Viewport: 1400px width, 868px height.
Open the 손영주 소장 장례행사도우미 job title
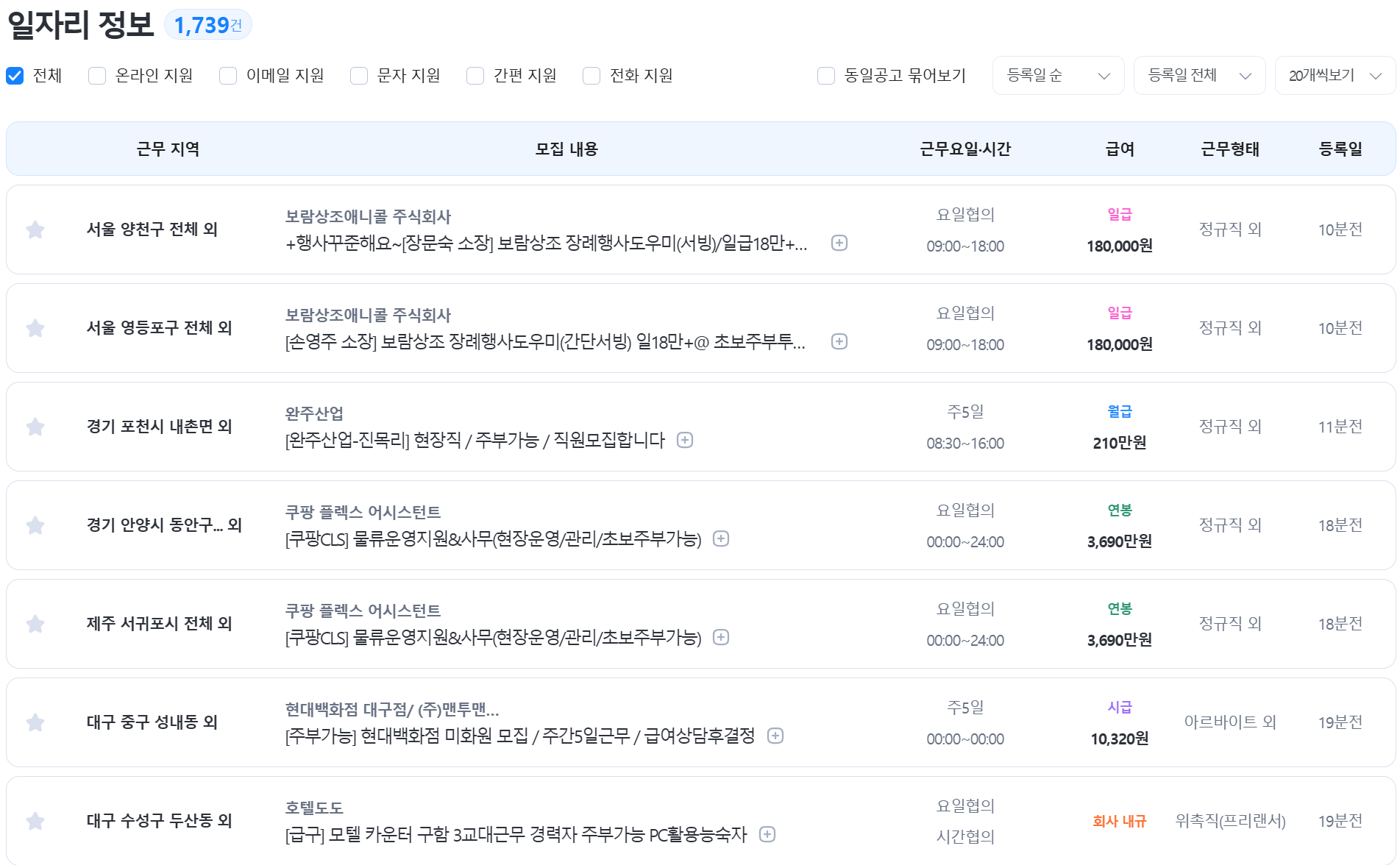545,342
